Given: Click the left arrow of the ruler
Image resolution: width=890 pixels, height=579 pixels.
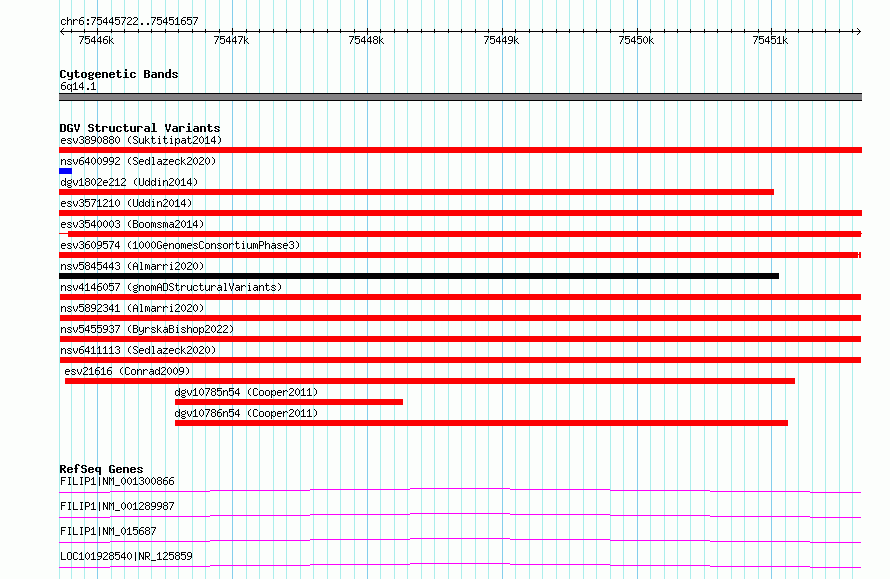Looking at the screenshot, I should pos(62,31).
